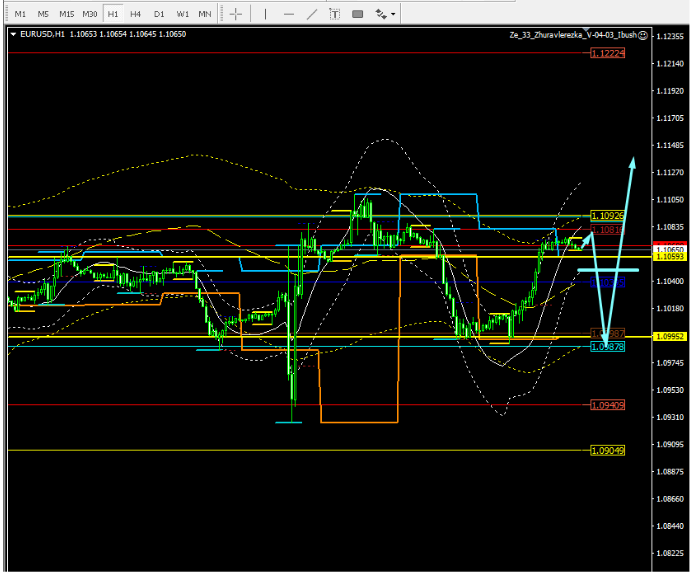Click the 1.10593 yellow price scale tag
This screenshot has width=691, height=572.
[x=670, y=256]
